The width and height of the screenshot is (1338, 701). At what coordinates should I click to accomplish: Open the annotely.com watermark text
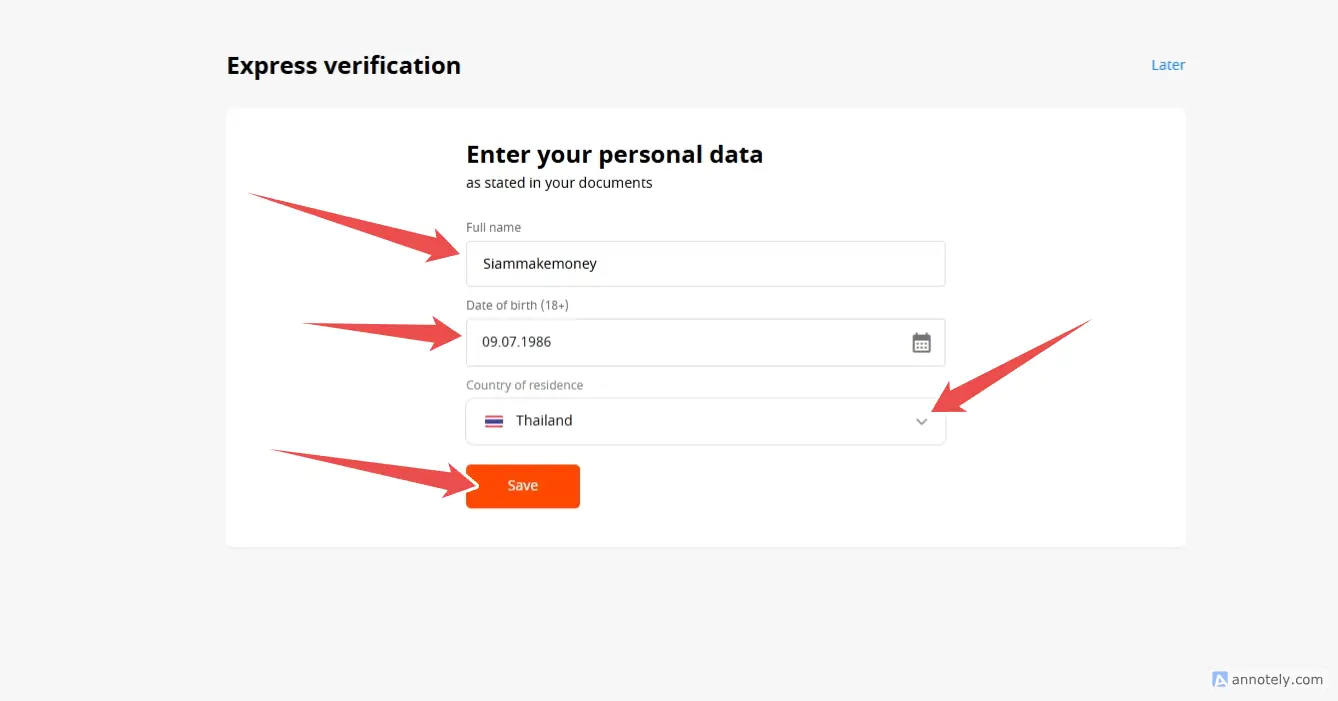1277,680
